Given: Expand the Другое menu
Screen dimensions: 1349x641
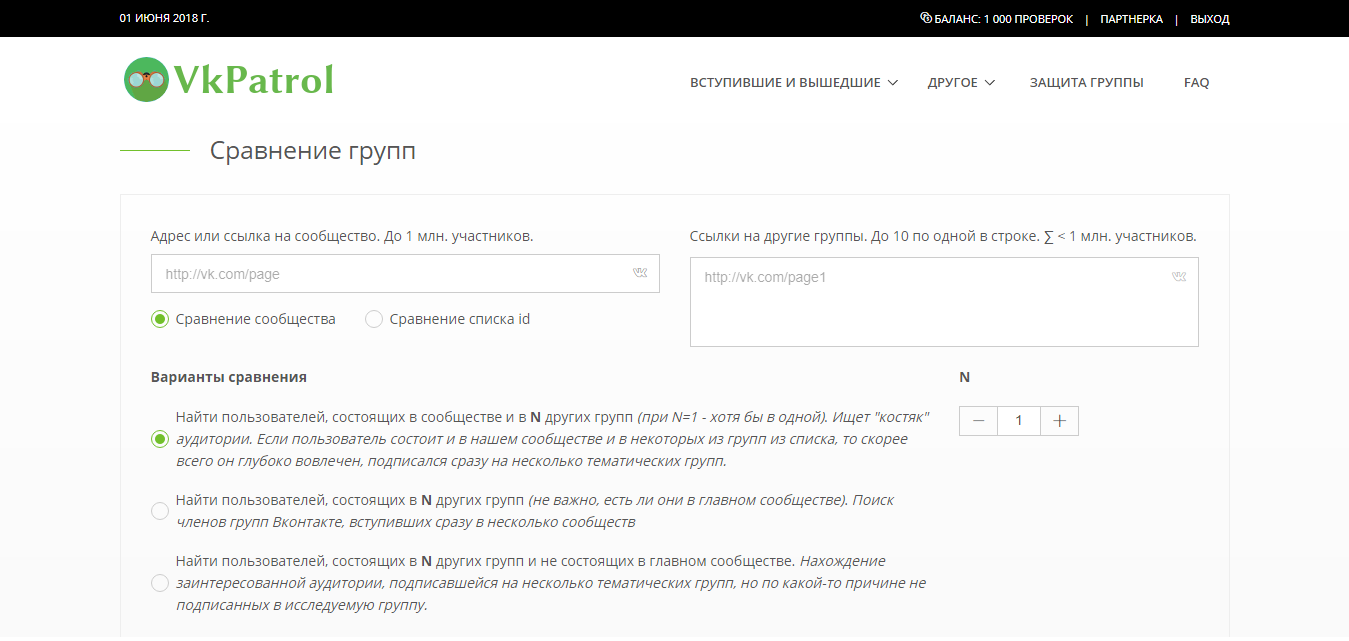Looking at the screenshot, I should [x=961, y=83].
